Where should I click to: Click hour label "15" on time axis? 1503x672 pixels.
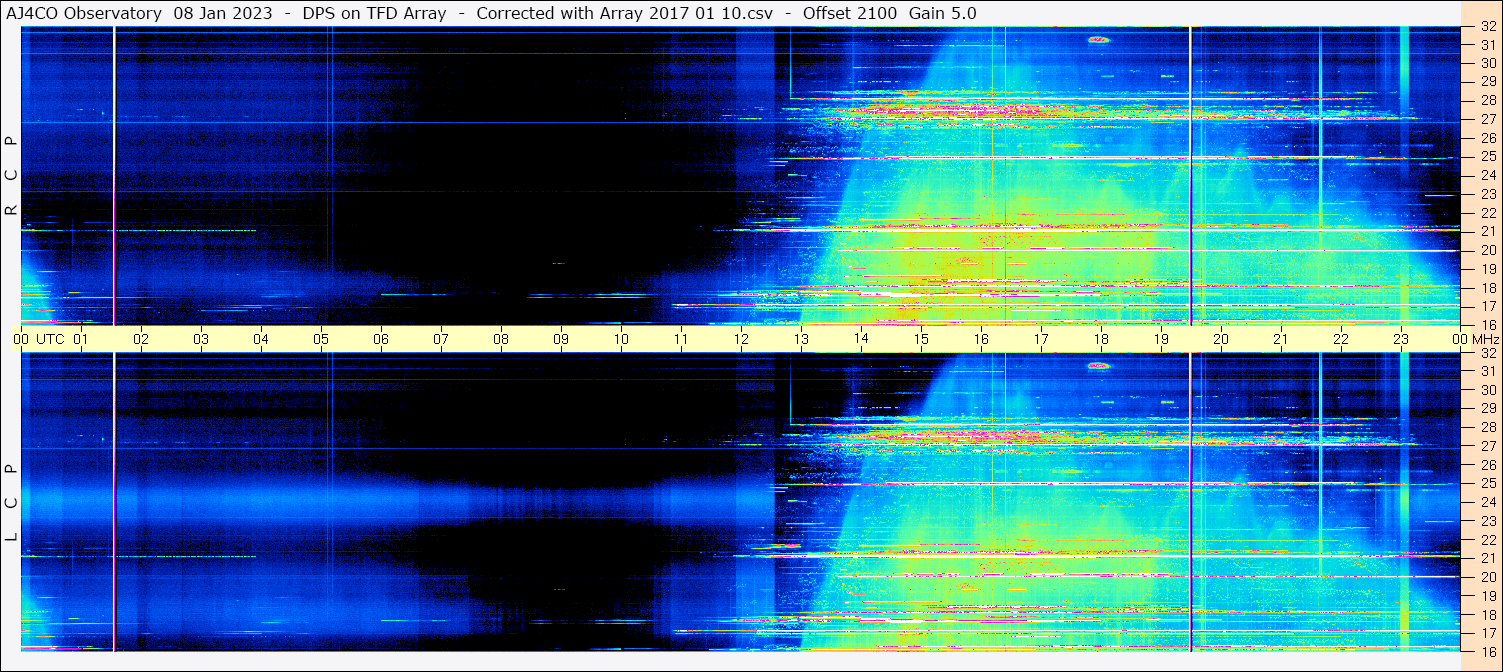[921, 339]
